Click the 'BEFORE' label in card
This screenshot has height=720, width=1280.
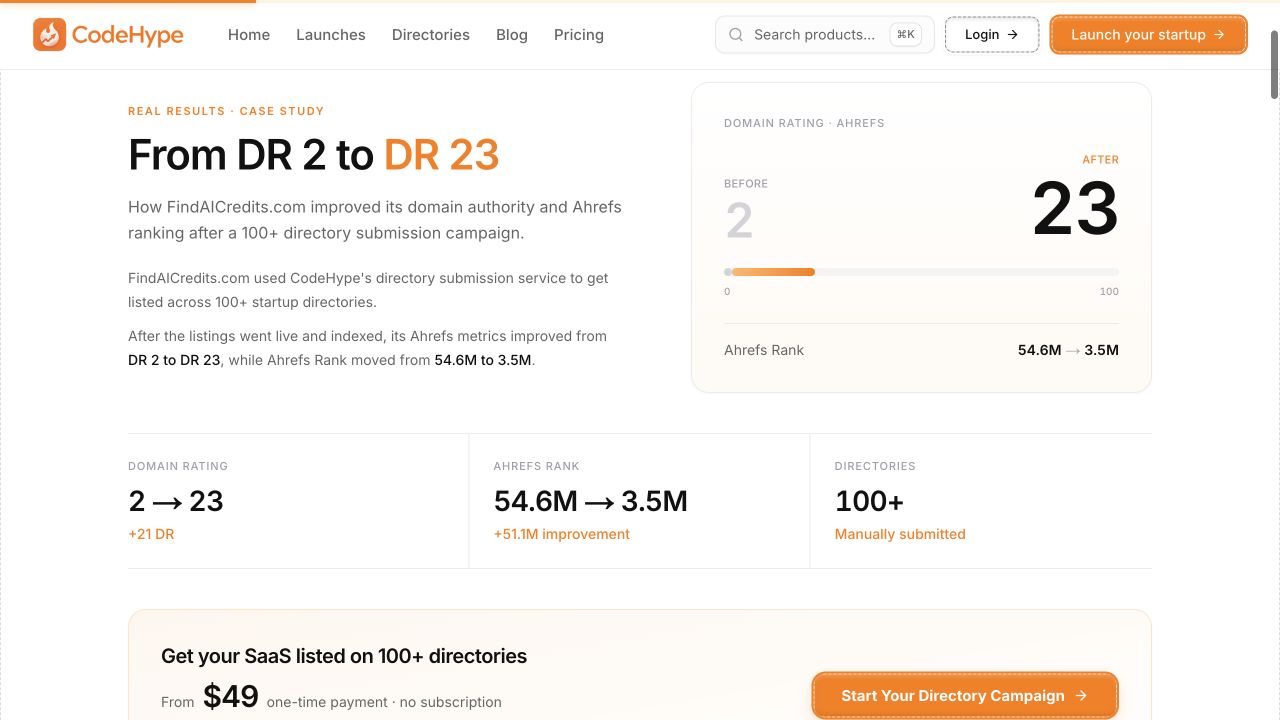[x=746, y=184]
